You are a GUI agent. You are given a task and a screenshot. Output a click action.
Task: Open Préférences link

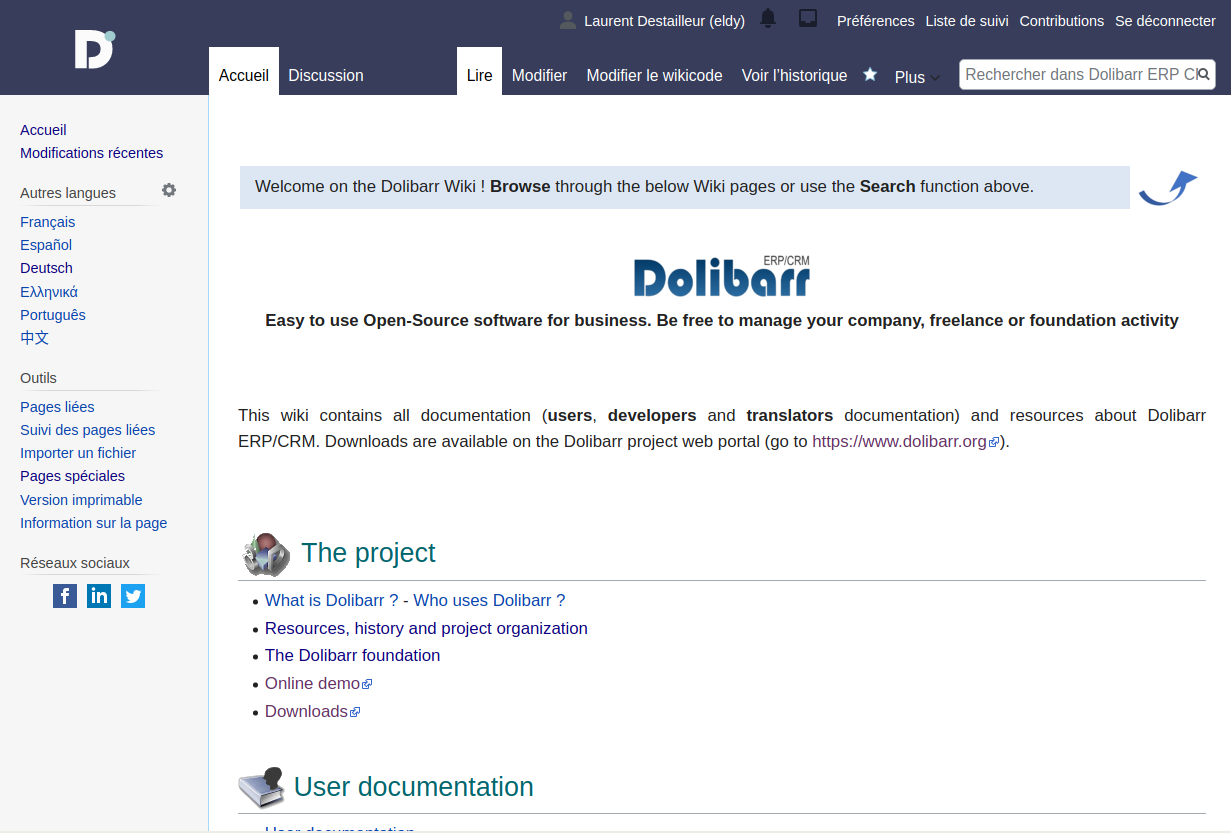pyautogui.click(x=875, y=21)
